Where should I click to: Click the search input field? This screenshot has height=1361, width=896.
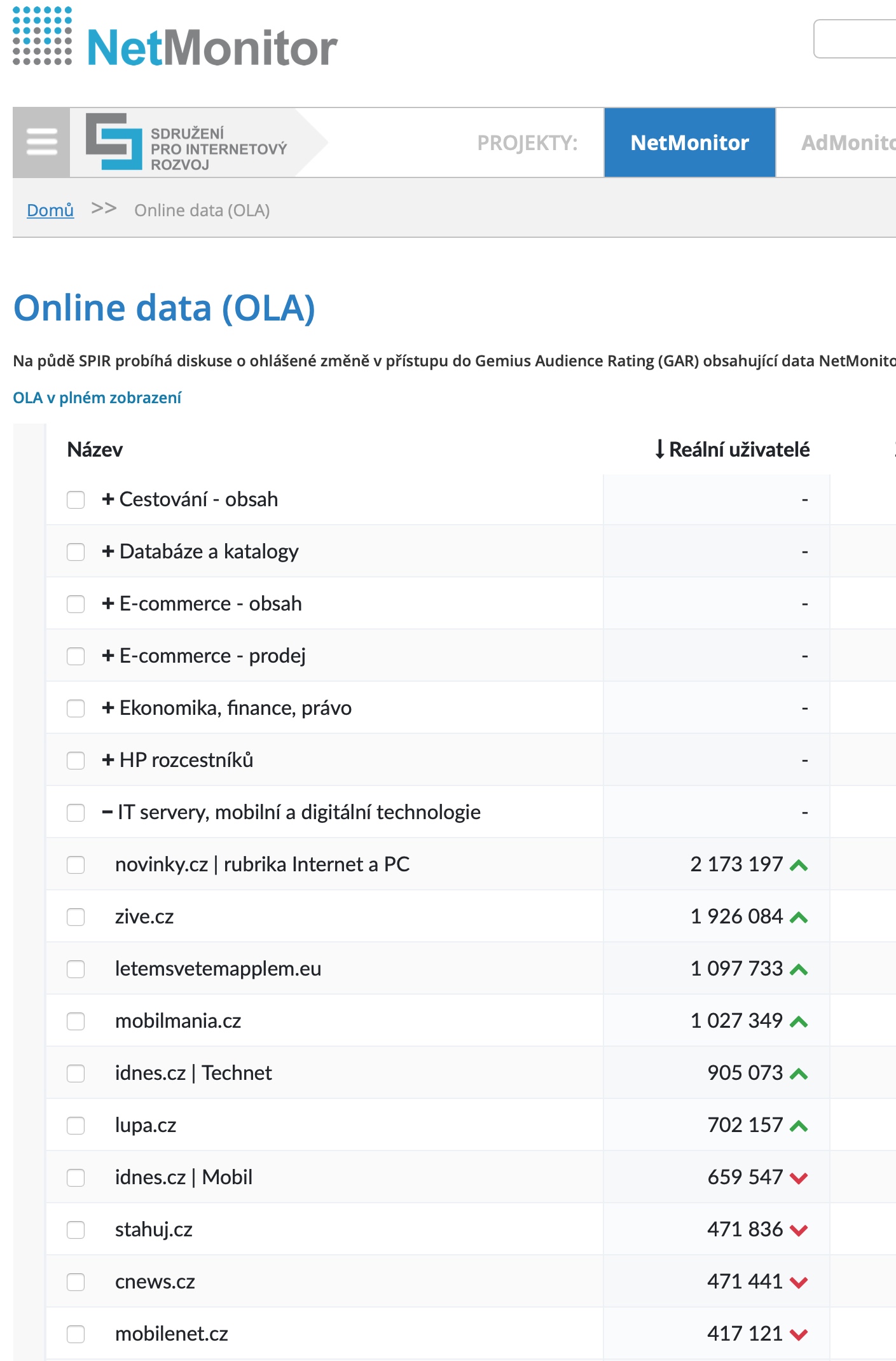(855, 39)
